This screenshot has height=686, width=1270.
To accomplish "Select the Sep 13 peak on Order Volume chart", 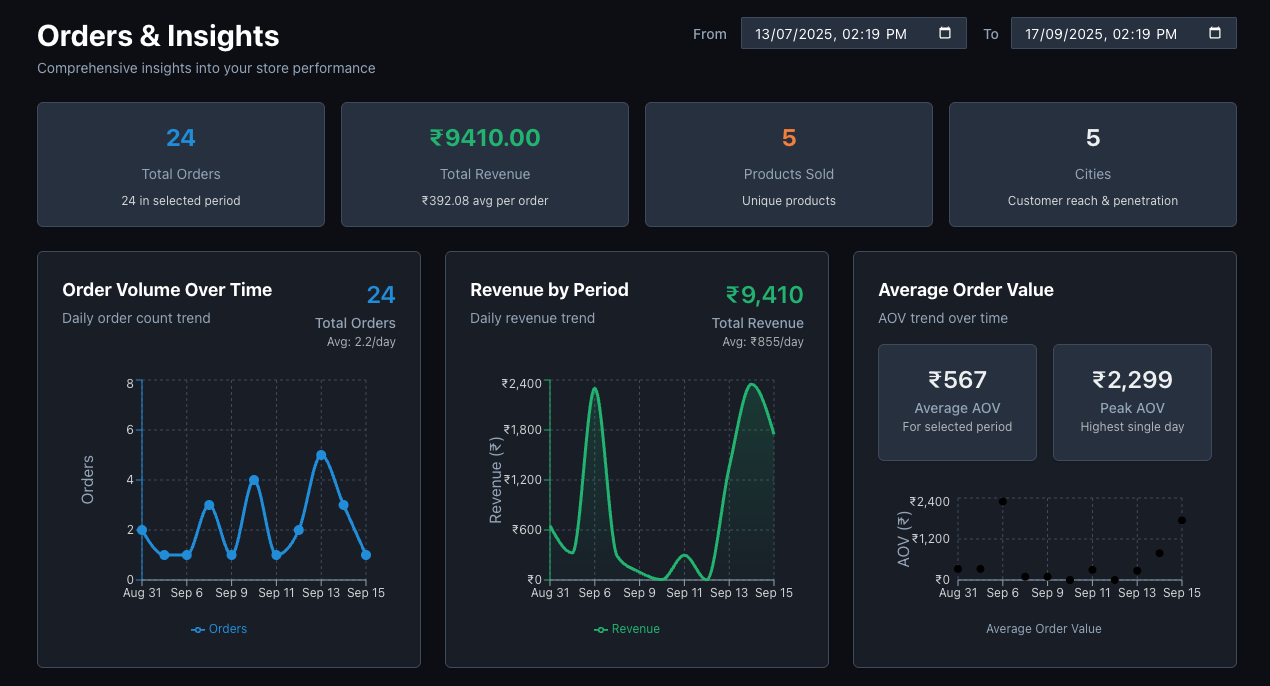I will coord(321,454).
